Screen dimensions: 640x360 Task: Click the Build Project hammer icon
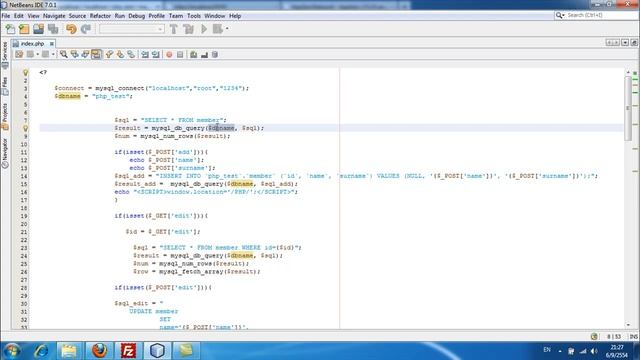(x=173, y=29)
